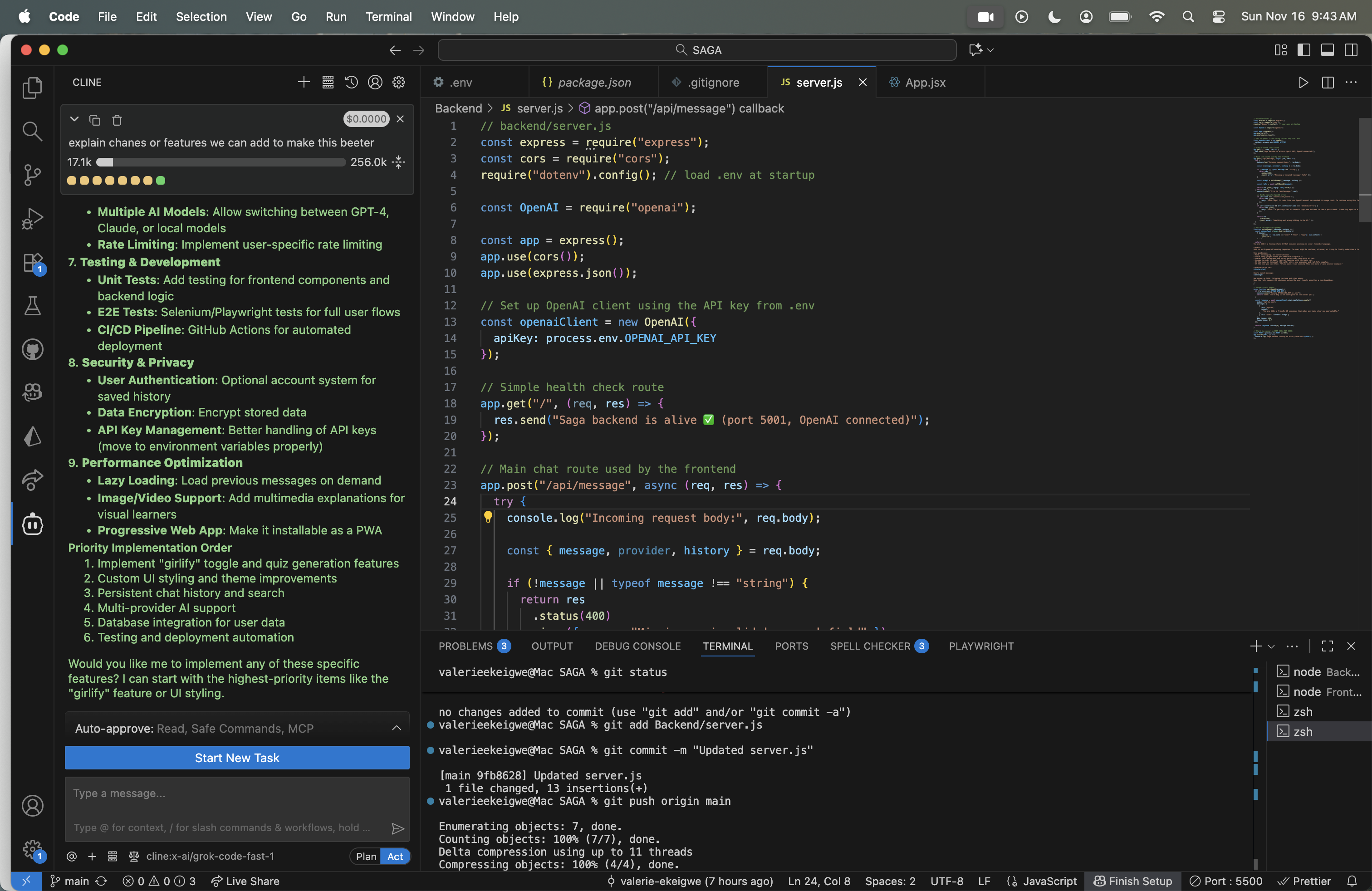Screen dimensions: 1372x891
Task: Click the Split Editor Right icon
Action: (x=1327, y=83)
